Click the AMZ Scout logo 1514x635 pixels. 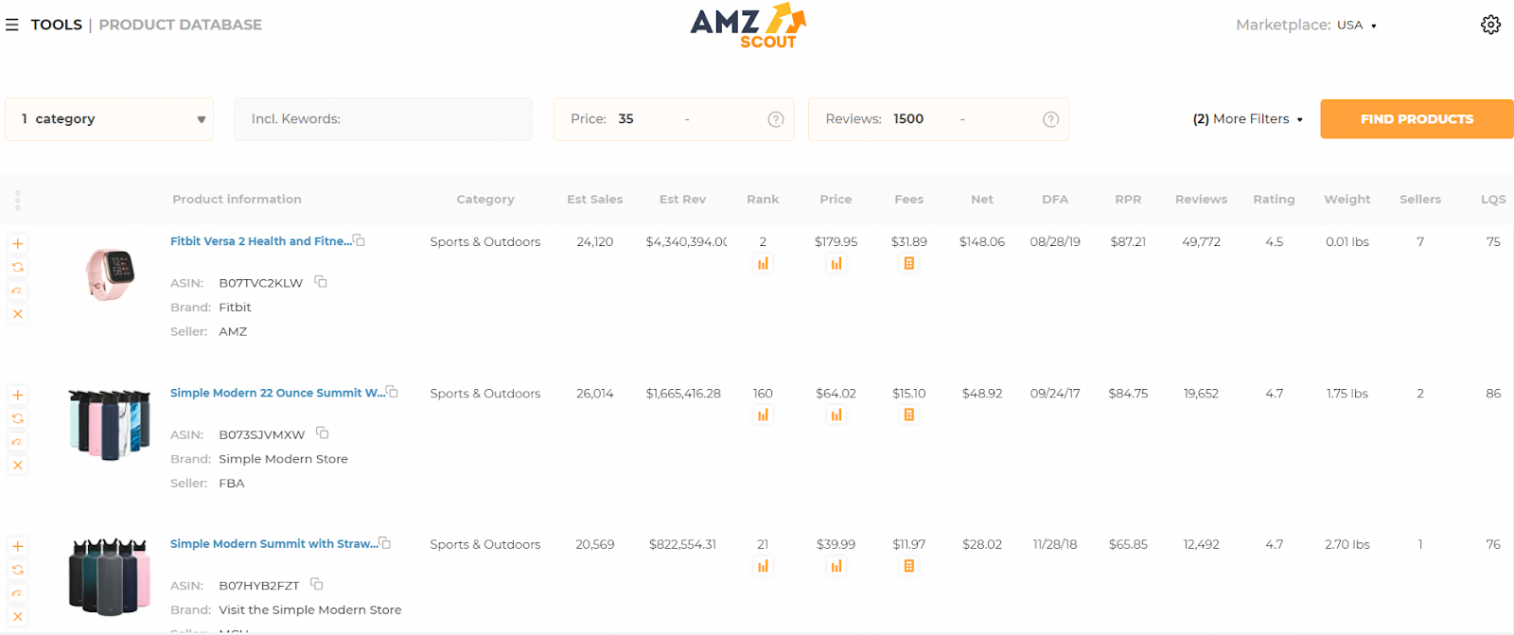click(x=748, y=25)
